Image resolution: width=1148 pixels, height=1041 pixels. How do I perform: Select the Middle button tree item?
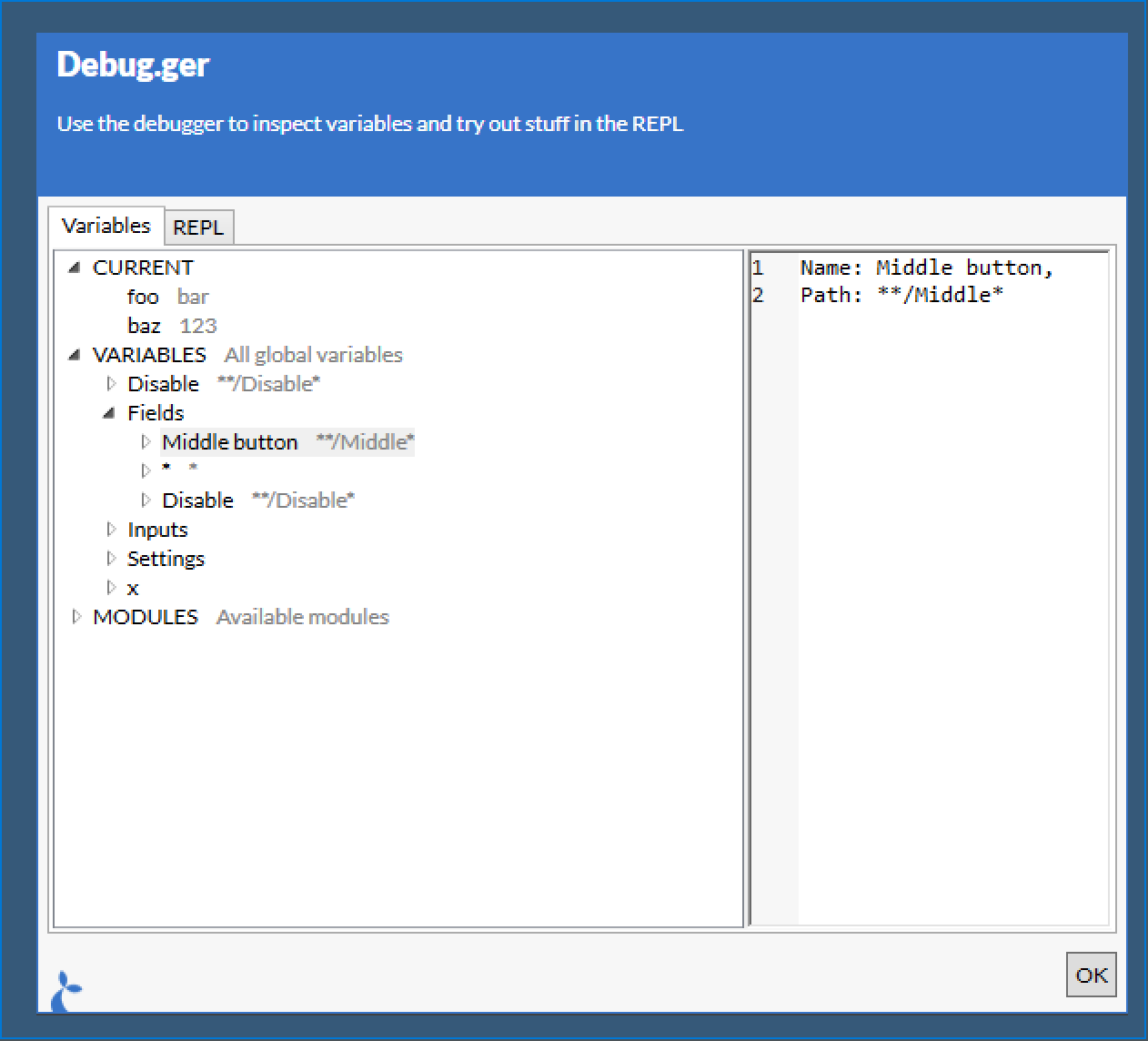[230, 442]
